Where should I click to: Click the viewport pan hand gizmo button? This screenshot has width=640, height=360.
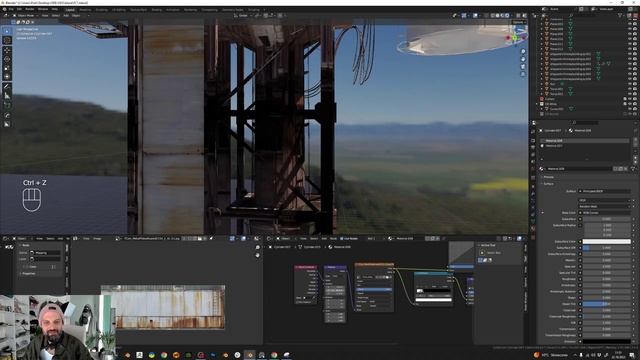pos(523,59)
